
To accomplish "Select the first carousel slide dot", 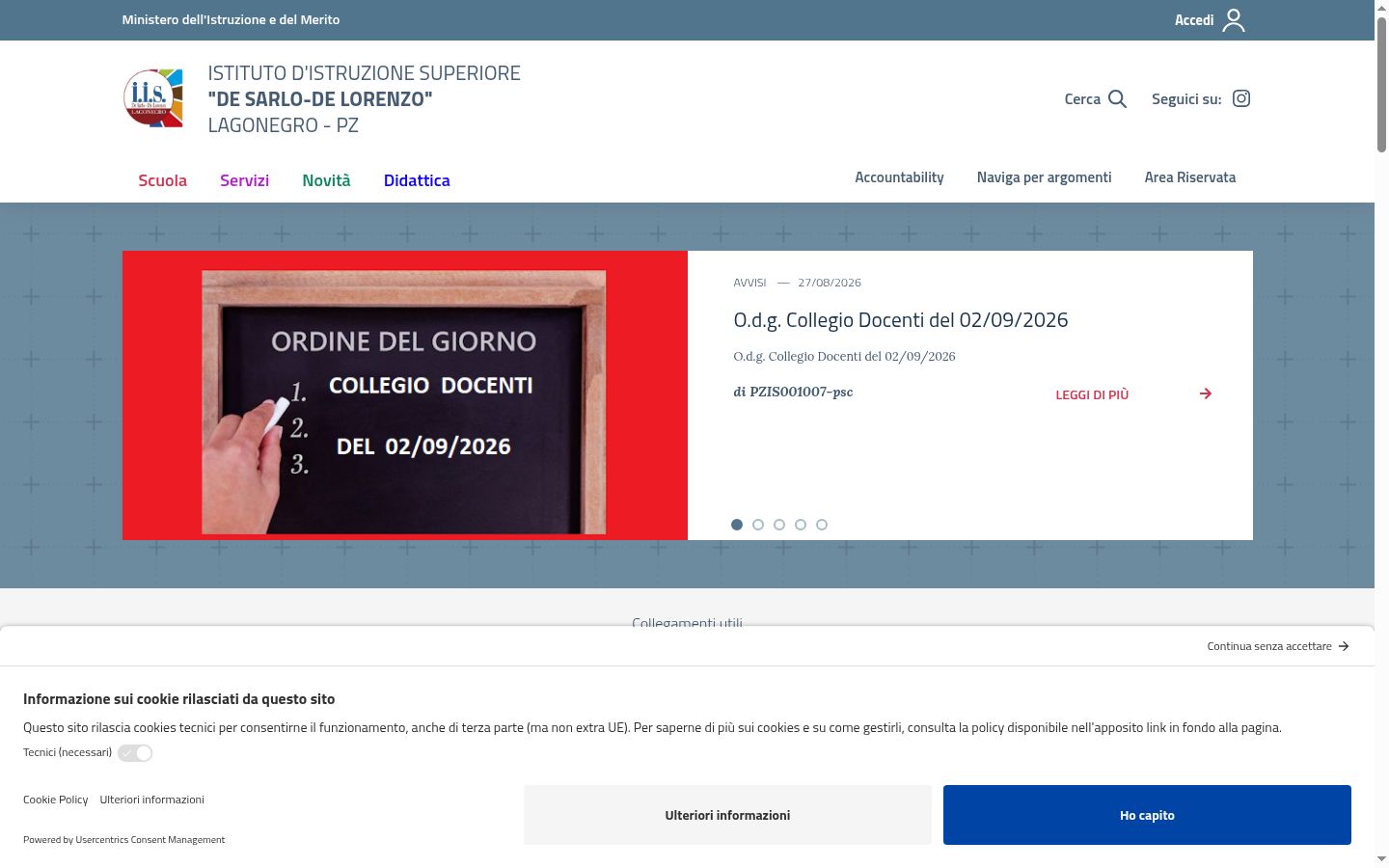I will tap(737, 525).
